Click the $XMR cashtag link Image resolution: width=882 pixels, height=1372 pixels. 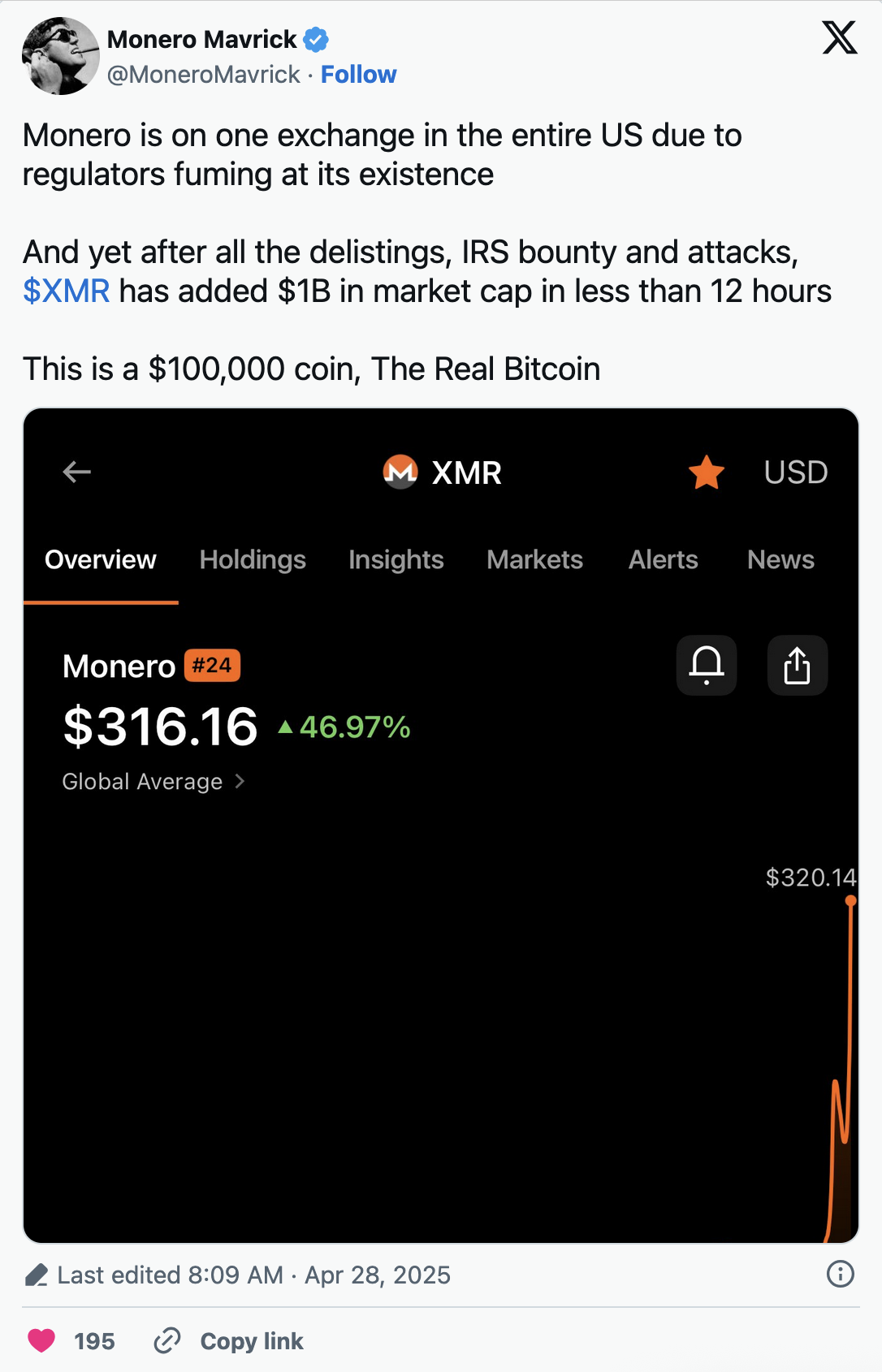66,291
